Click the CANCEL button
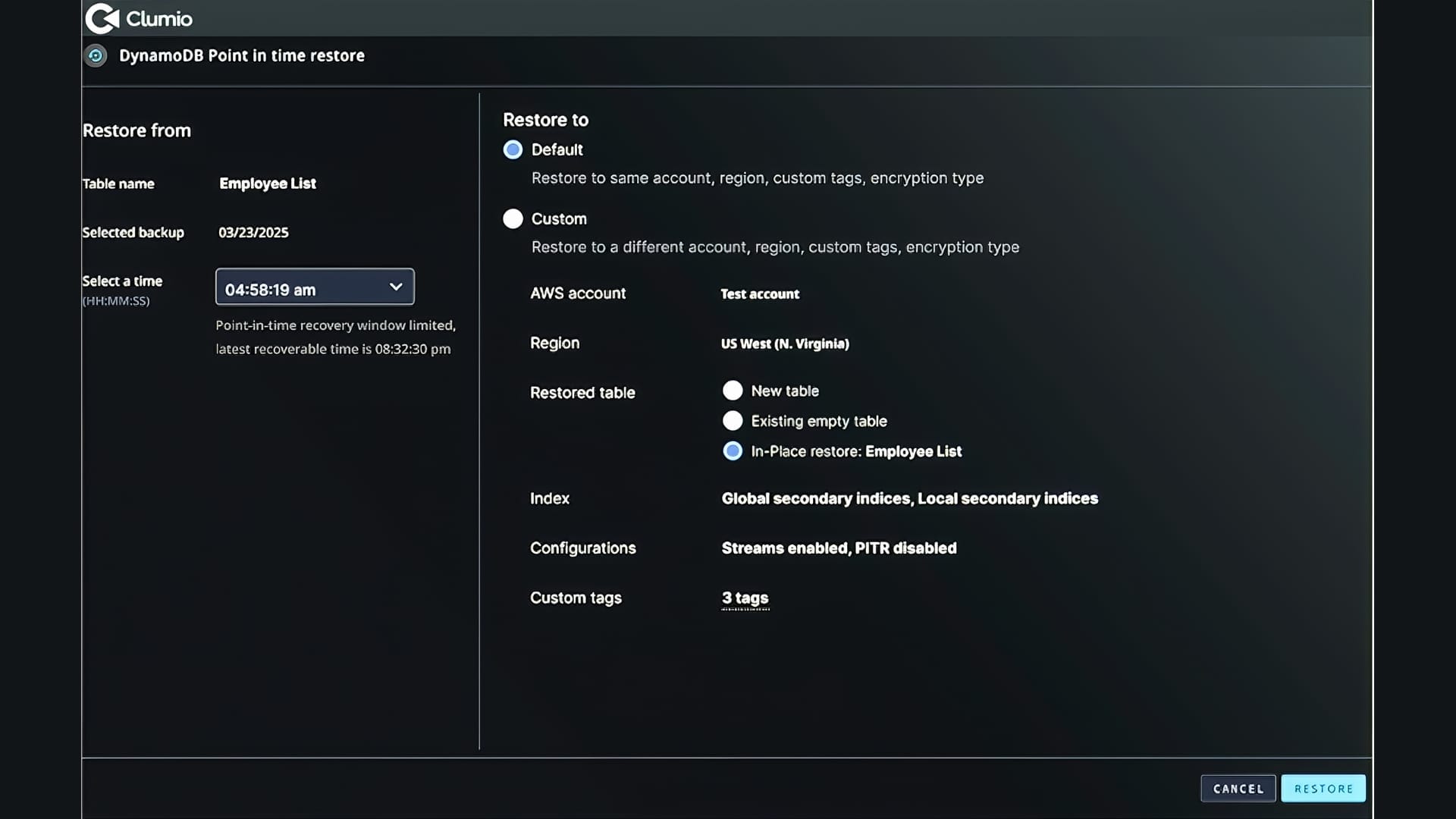Viewport: 1456px width, 819px height. click(1238, 789)
